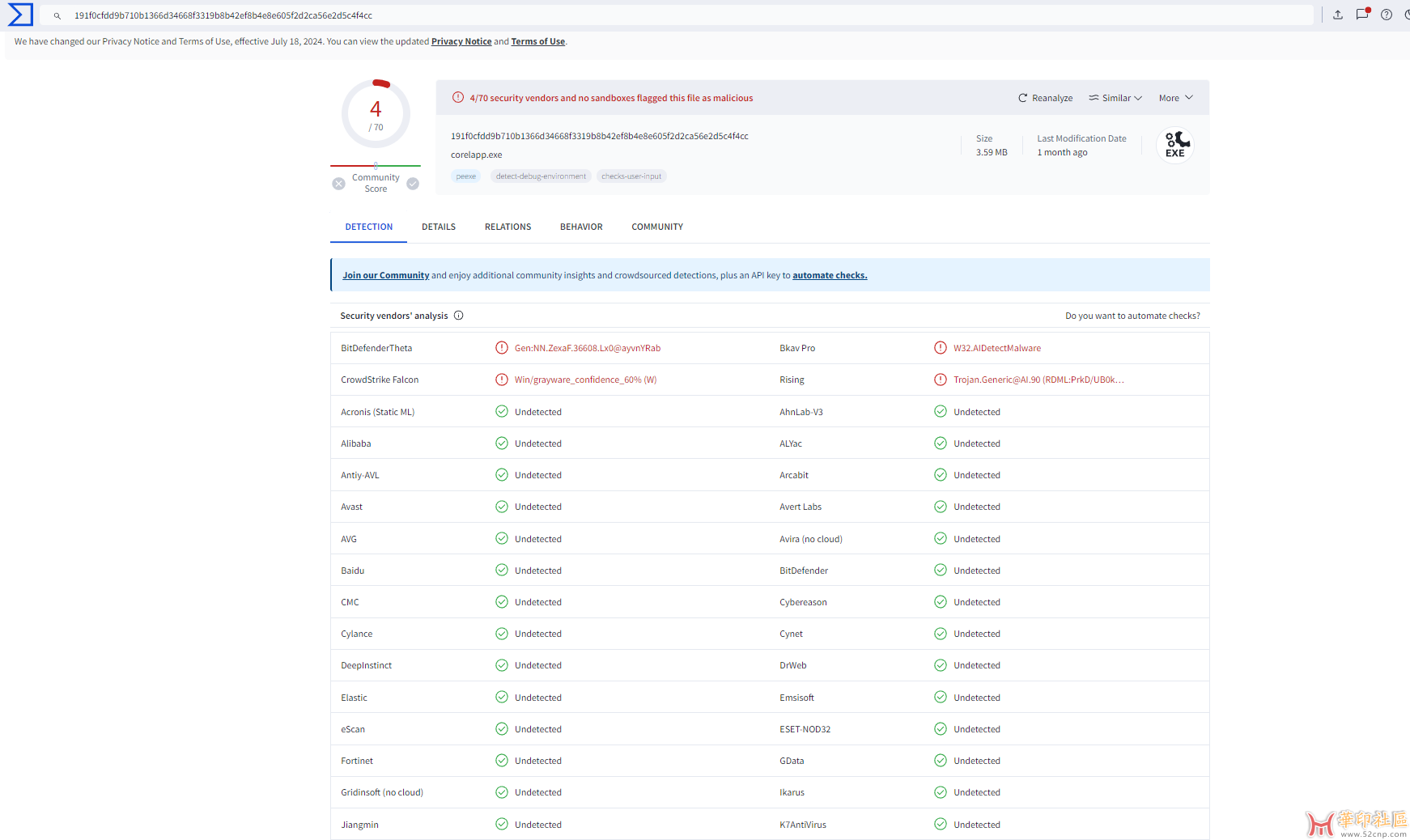Click the Baidu undetected check icon
Screen dimensions: 1410x840
[502, 570]
